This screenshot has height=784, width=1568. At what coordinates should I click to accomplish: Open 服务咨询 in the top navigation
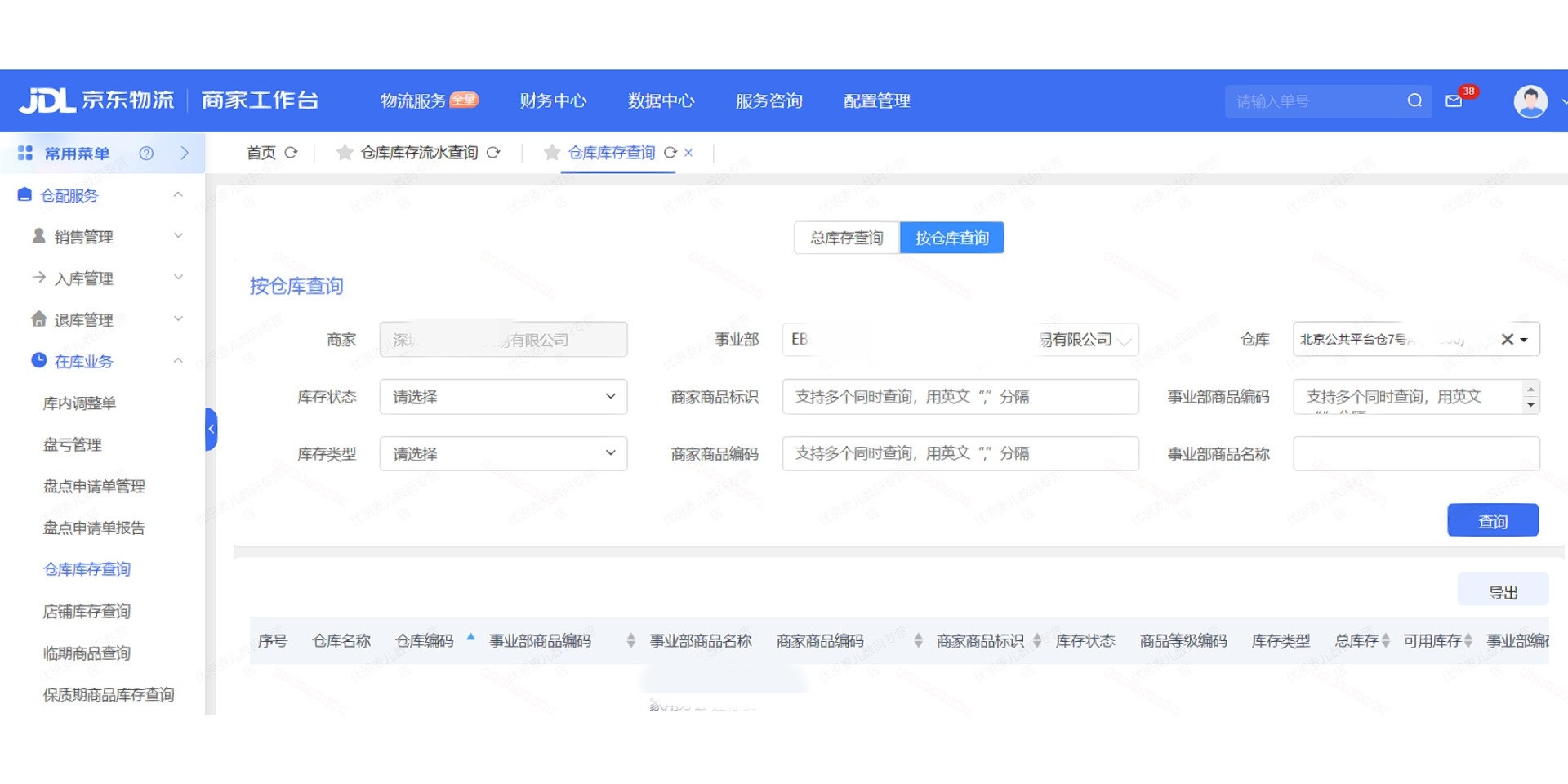tap(768, 100)
